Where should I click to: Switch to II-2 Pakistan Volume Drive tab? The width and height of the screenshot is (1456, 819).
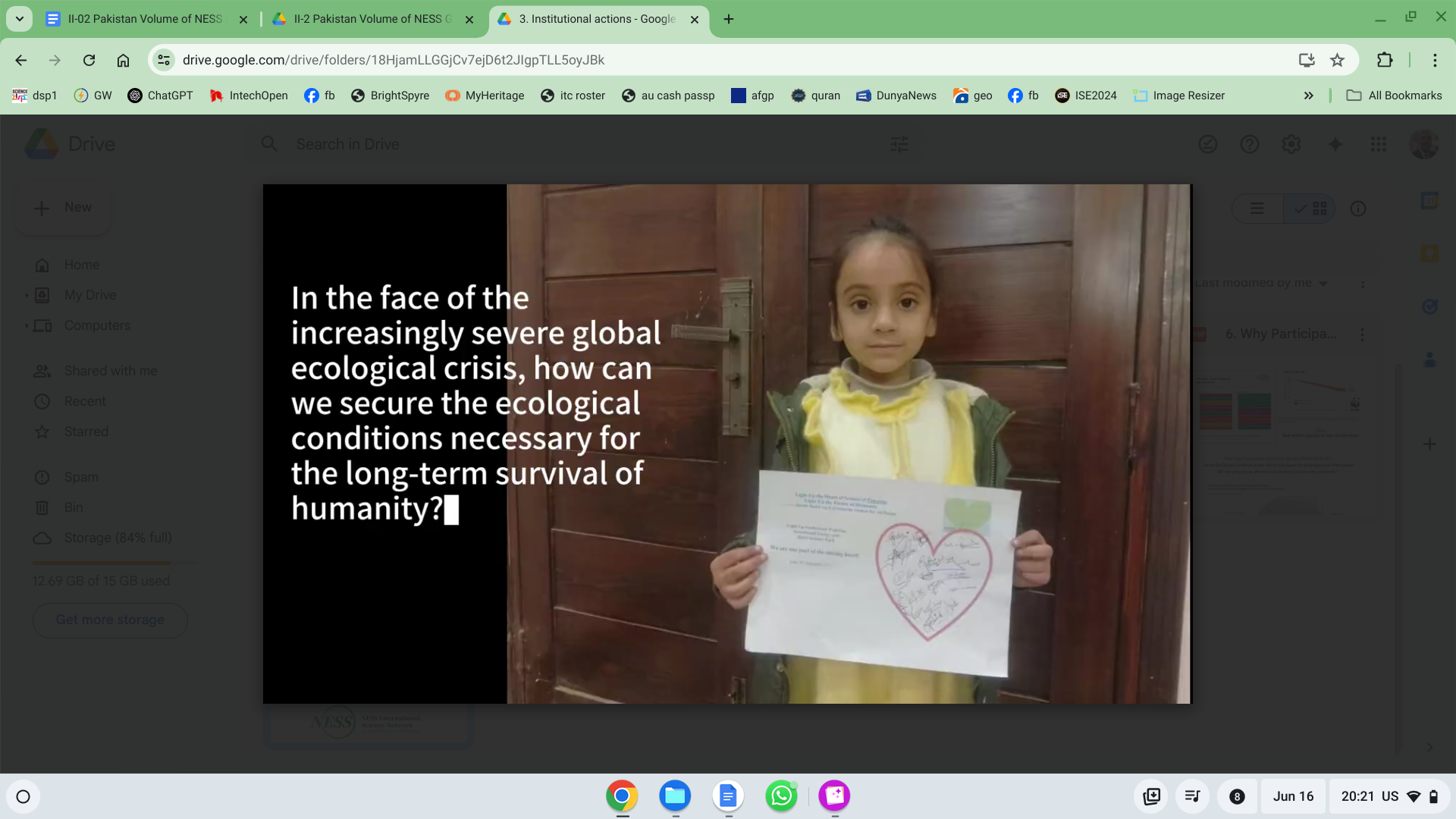(x=362, y=19)
